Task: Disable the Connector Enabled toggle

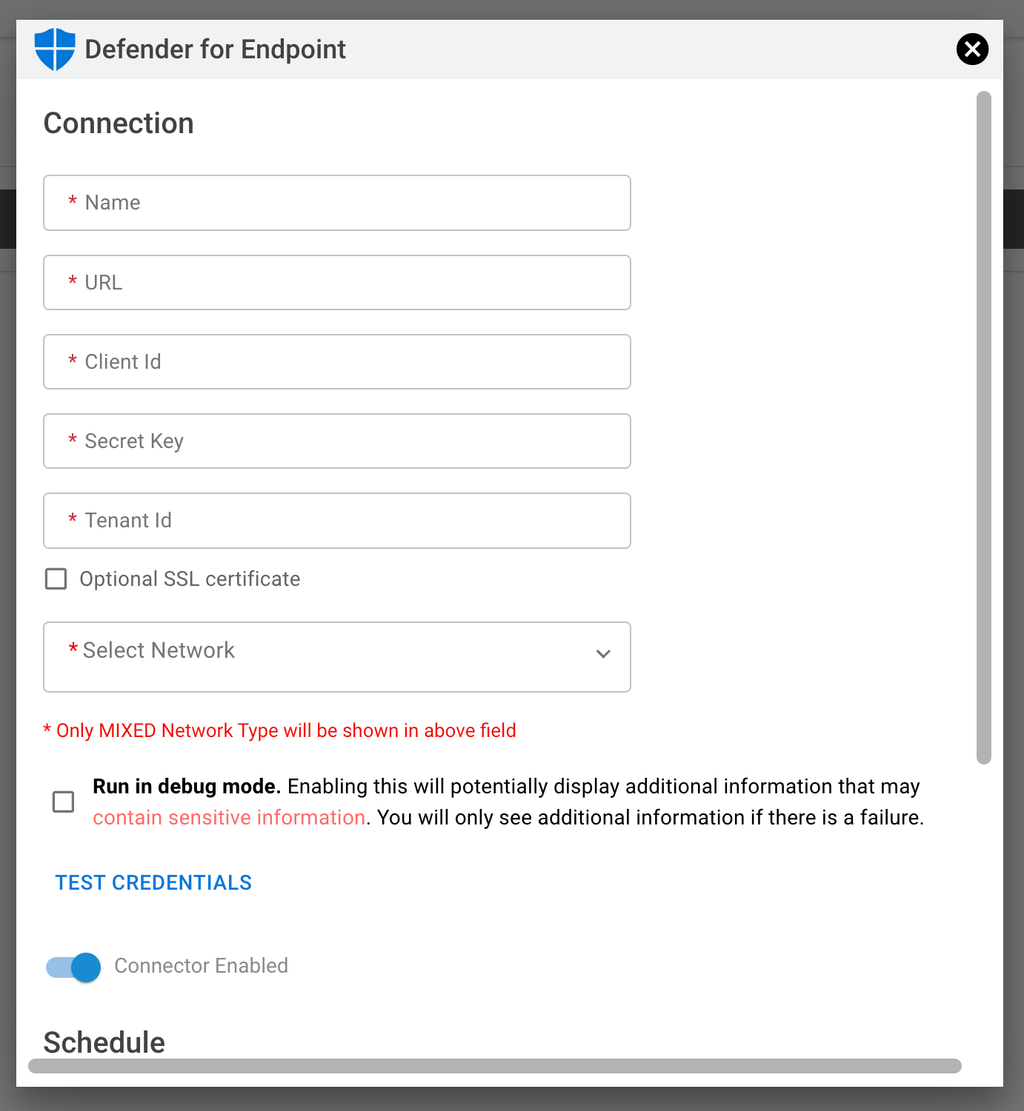Action: pos(72,967)
